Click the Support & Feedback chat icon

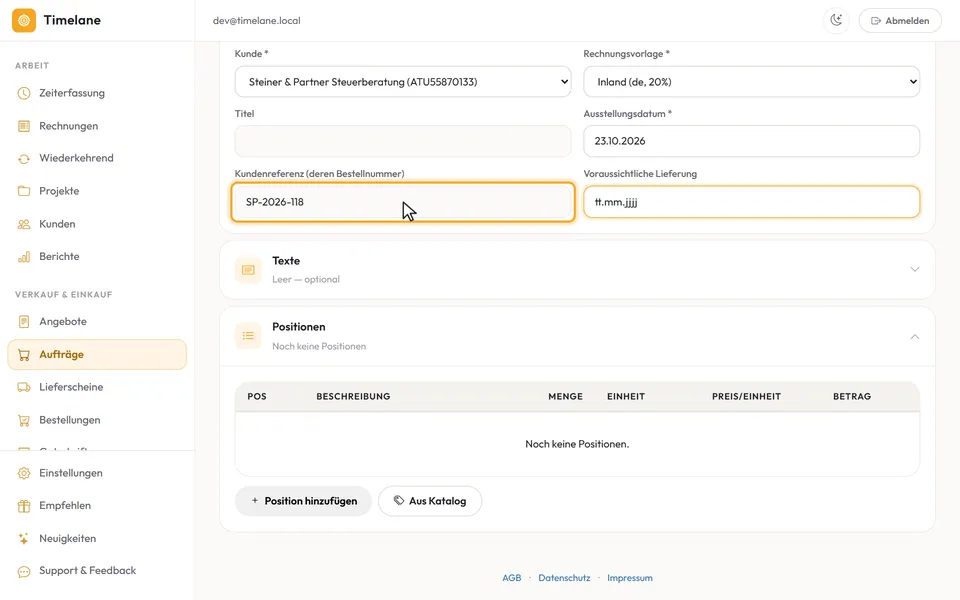[x=24, y=571]
